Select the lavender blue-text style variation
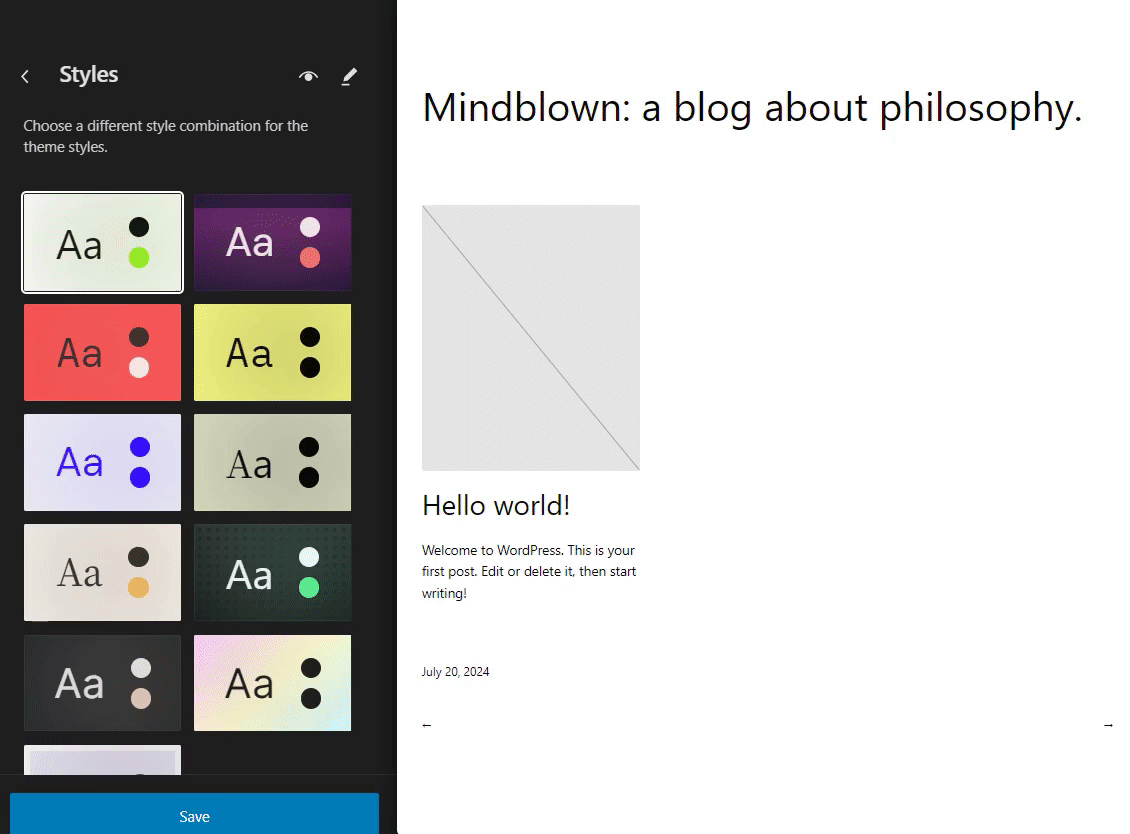This screenshot has width=1130, height=834. [x=102, y=463]
